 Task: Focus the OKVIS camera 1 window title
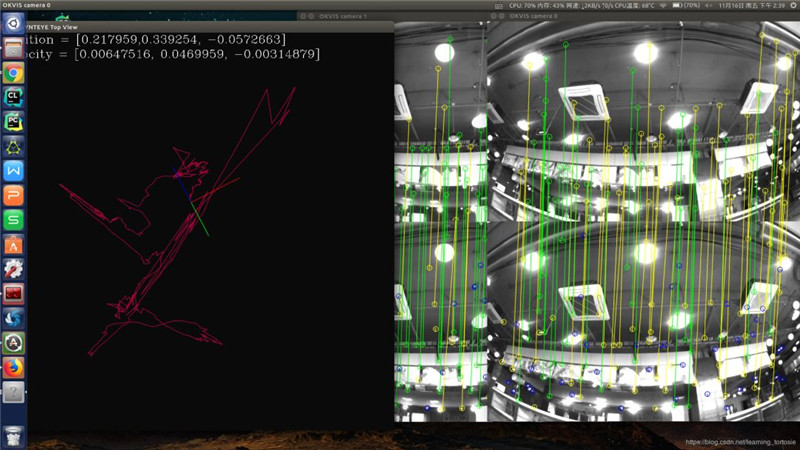pos(342,17)
